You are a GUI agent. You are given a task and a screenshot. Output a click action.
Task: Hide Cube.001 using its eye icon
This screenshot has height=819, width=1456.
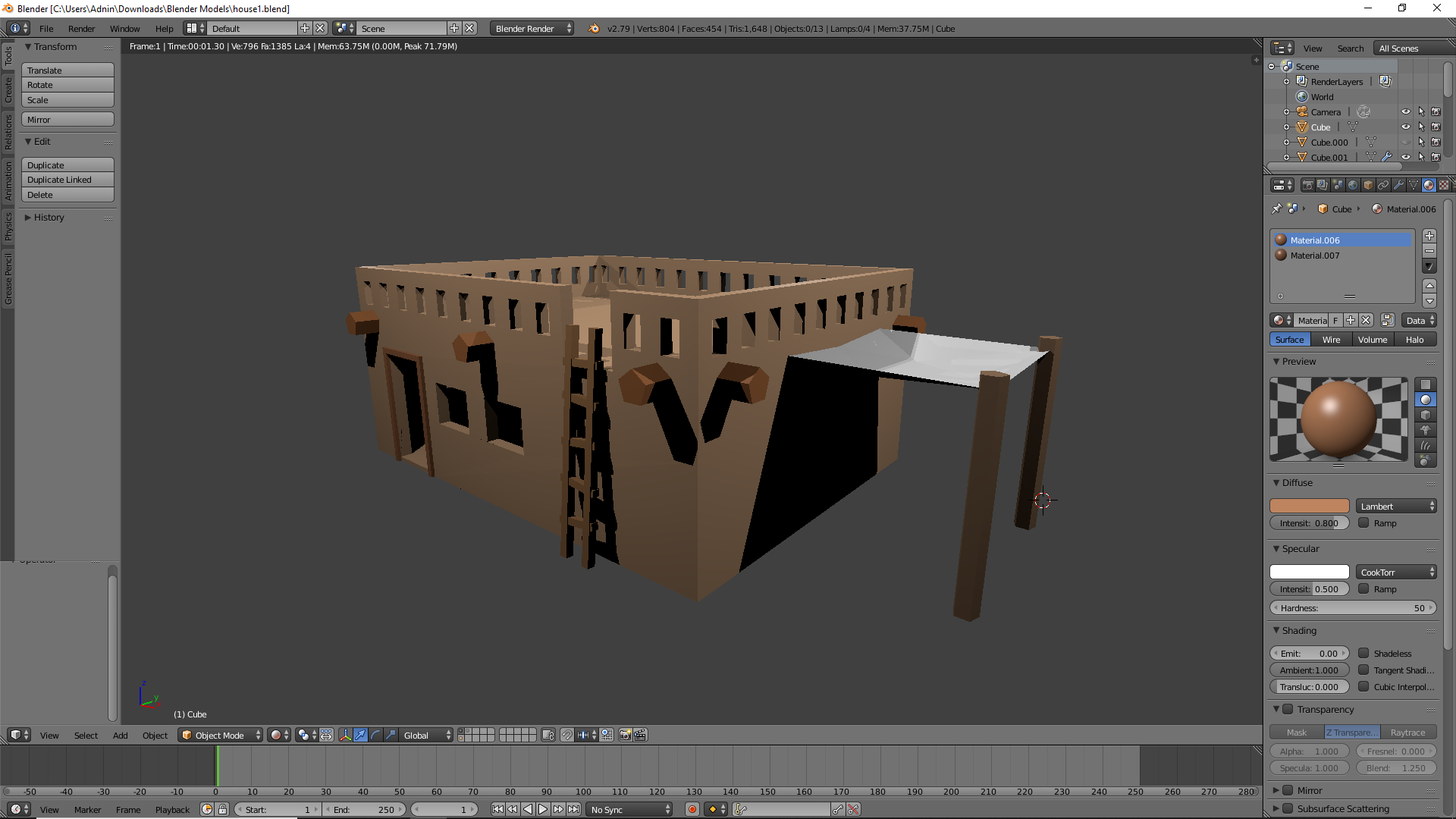(x=1406, y=158)
